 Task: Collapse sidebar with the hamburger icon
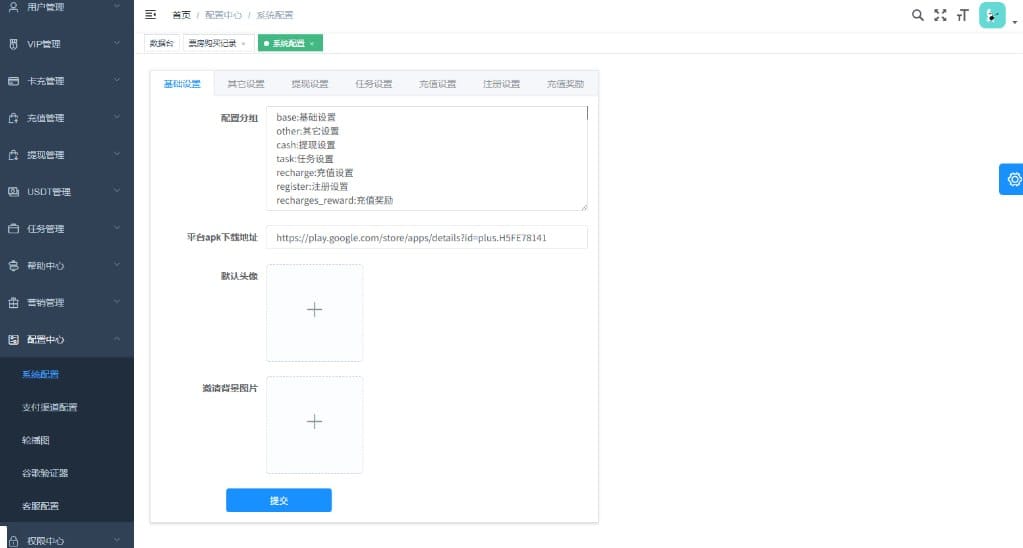(150, 14)
